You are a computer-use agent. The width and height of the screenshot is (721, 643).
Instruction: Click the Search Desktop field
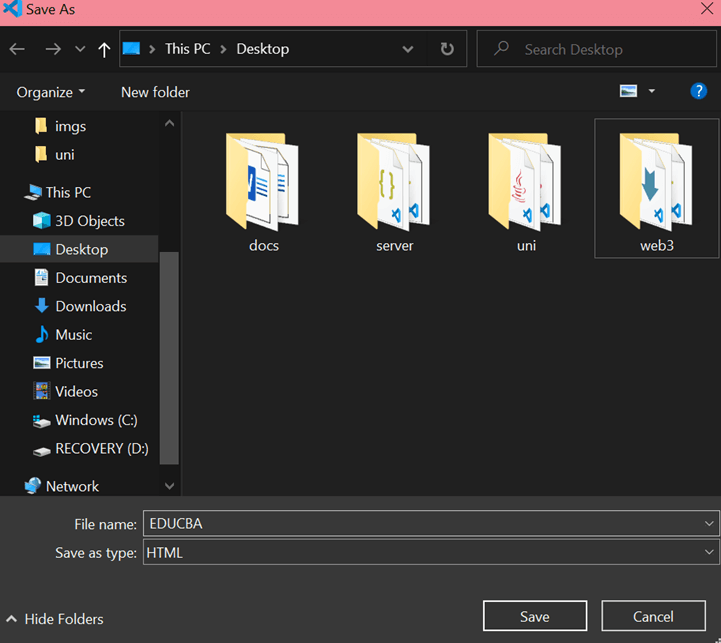[597, 49]
